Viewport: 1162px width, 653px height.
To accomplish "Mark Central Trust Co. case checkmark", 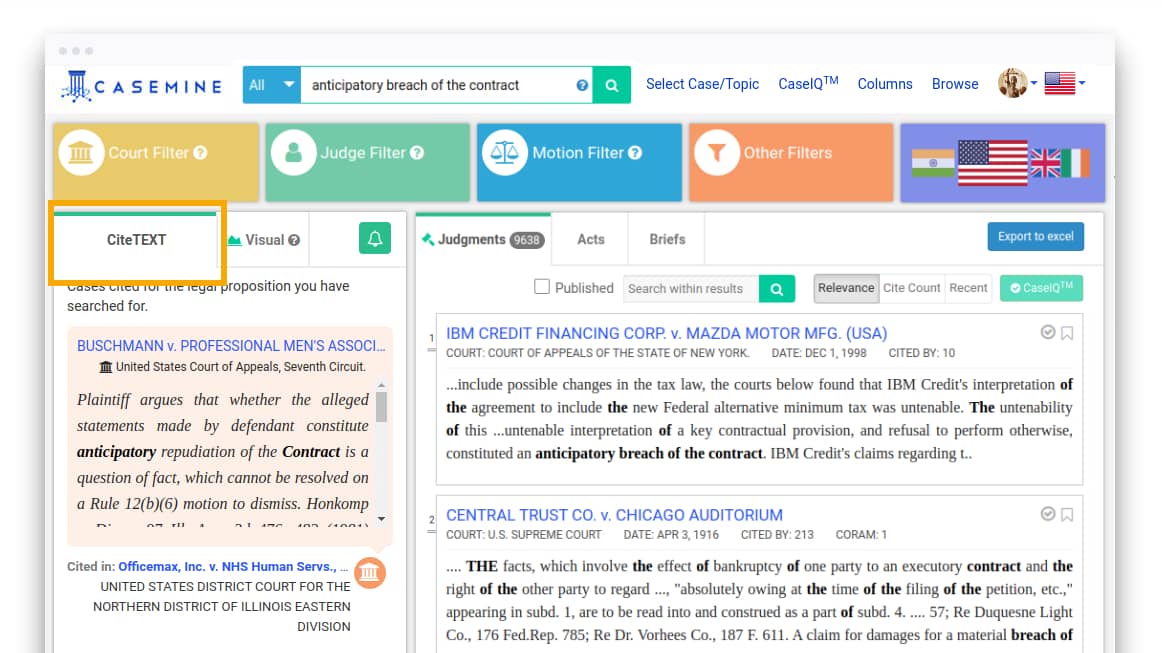I will pos(1048,514).
